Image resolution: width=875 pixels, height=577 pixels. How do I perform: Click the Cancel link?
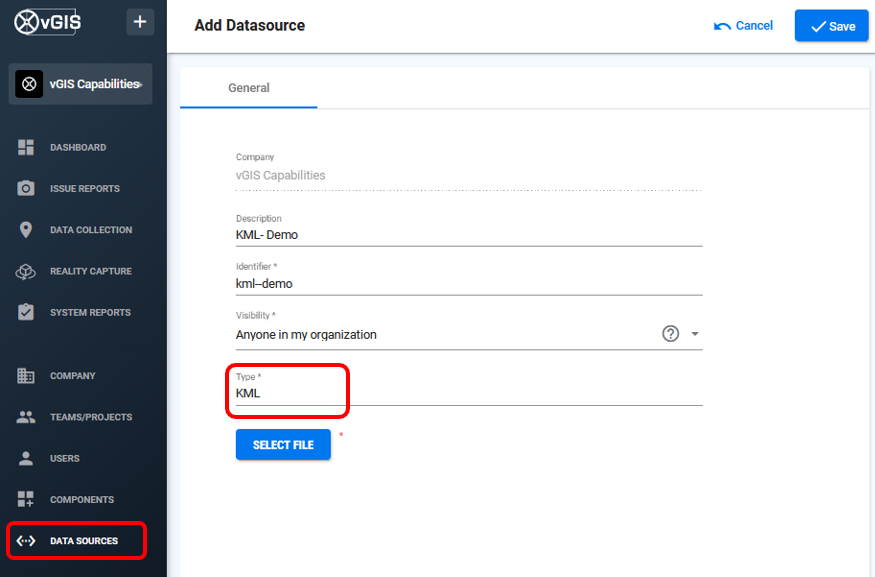pos(743,26)
